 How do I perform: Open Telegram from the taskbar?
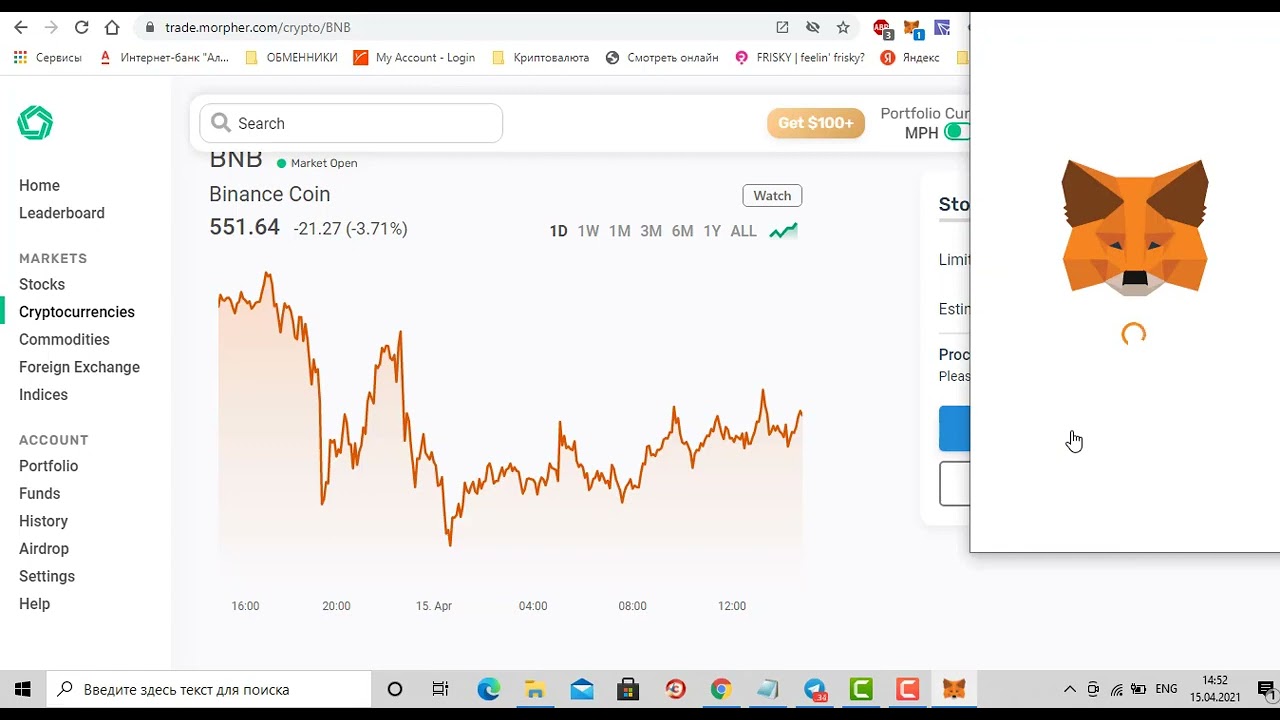tap(816, 689)
